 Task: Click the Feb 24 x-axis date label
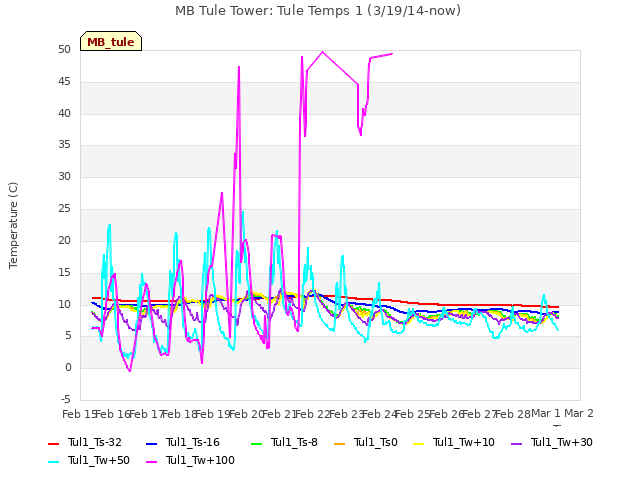point(380,414)
